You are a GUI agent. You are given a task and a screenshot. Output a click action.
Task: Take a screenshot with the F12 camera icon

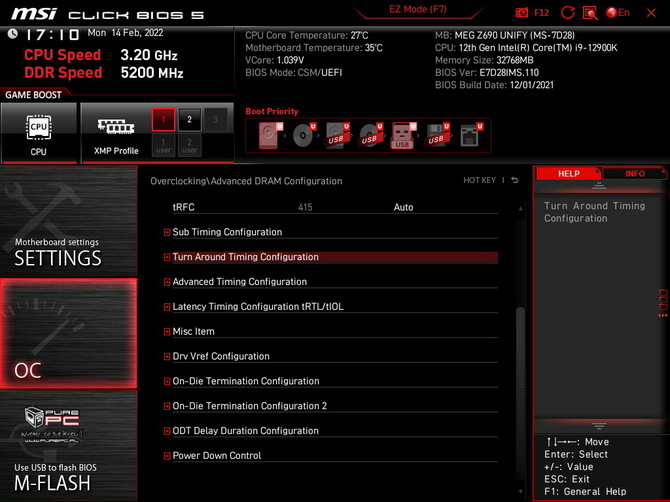[x=522, y=12]
